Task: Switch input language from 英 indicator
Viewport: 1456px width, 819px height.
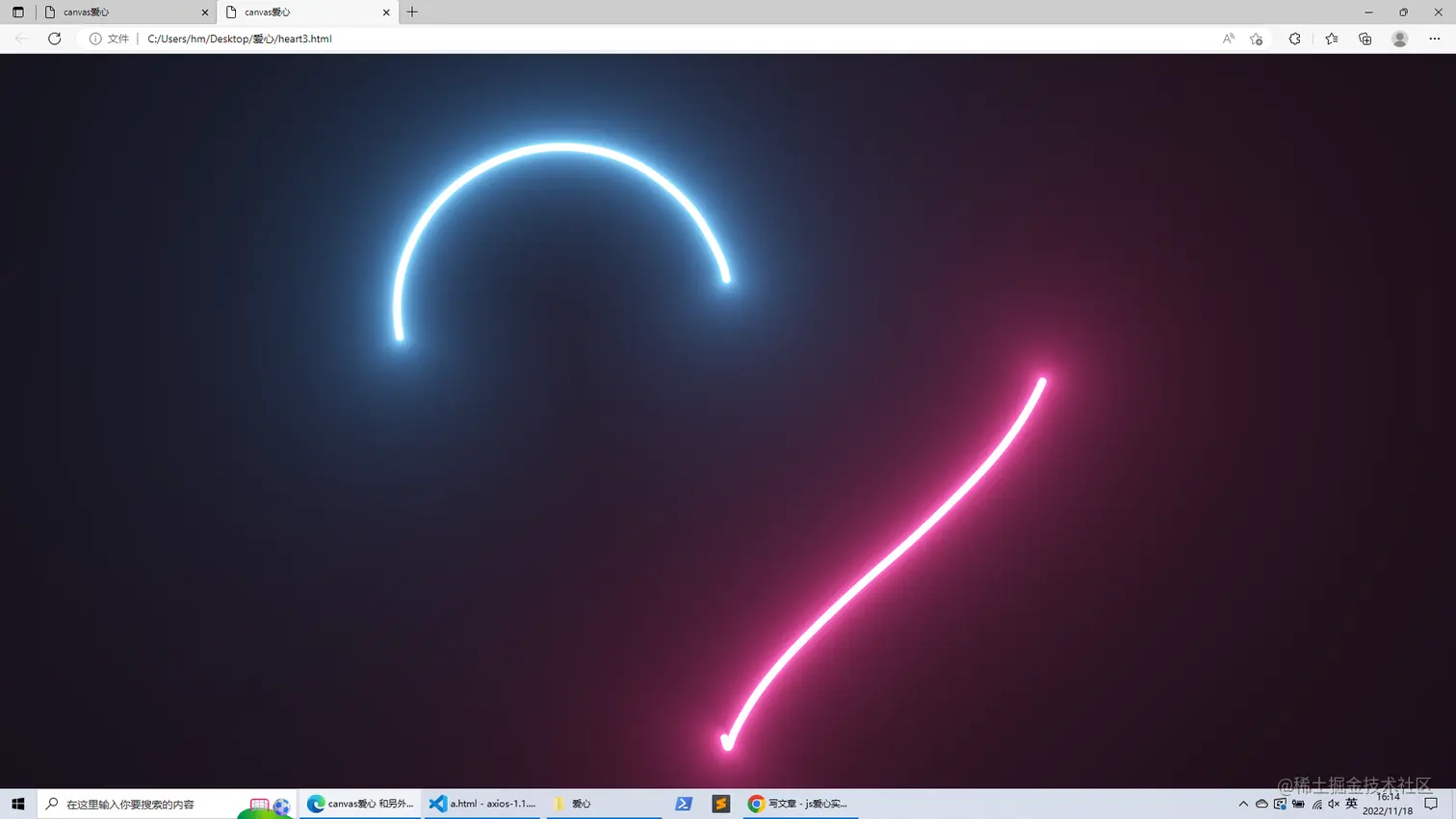Action: click(1351, 804)
